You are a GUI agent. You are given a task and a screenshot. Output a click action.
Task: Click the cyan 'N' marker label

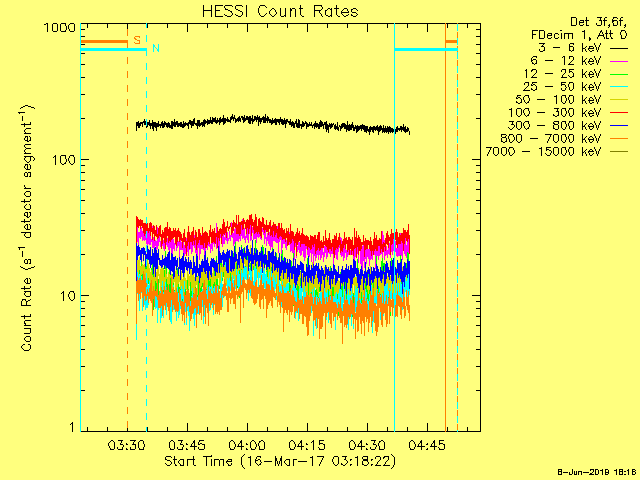pos(156,48)
